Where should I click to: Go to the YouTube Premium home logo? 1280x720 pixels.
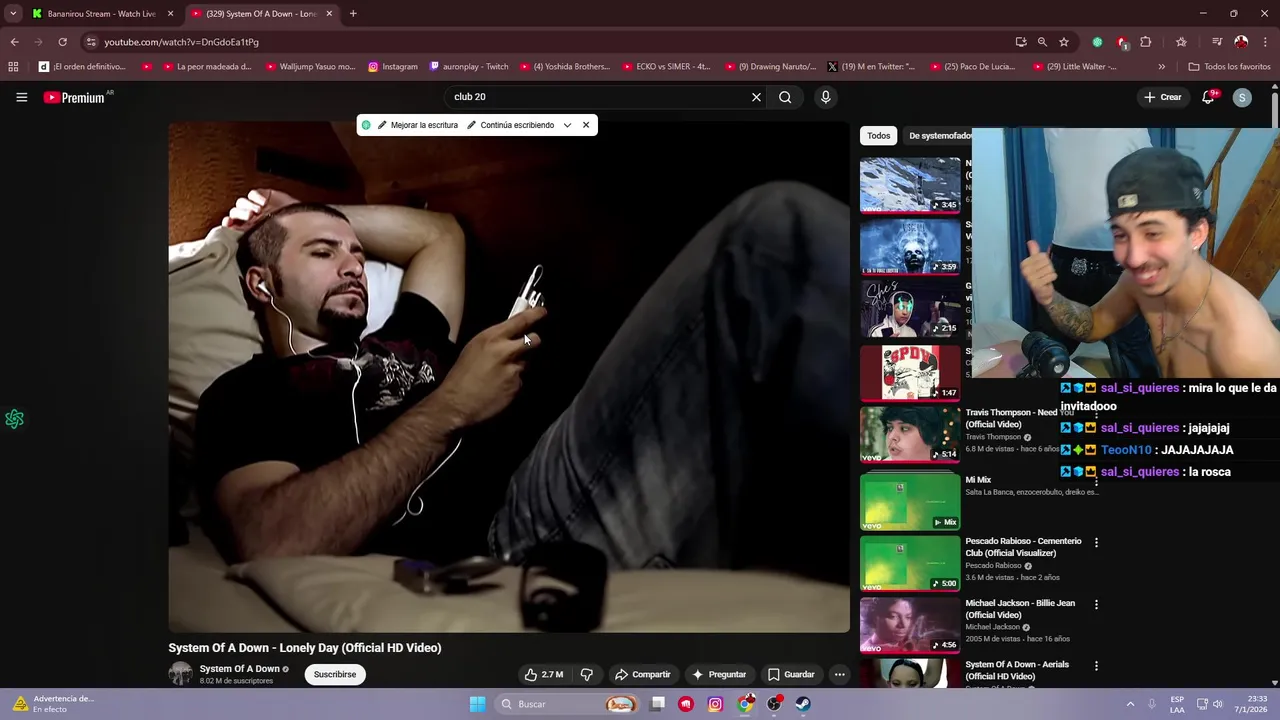[75, 97]
